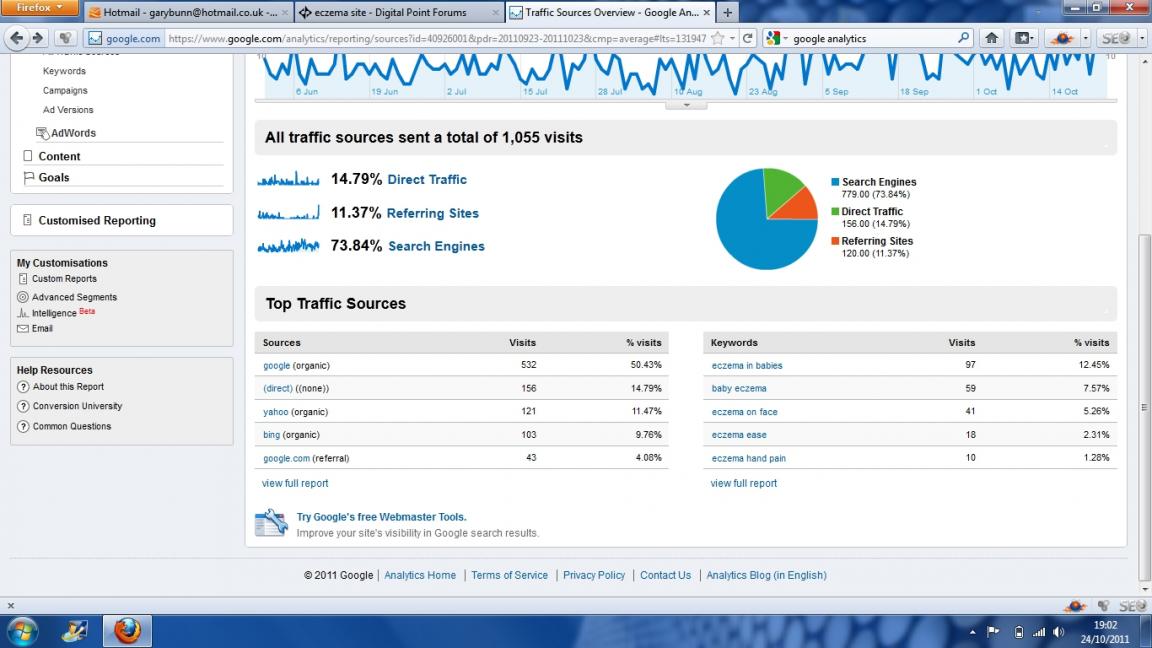Click the green Direct Traffic legend swatch
1152x648 pixels.
835,211
